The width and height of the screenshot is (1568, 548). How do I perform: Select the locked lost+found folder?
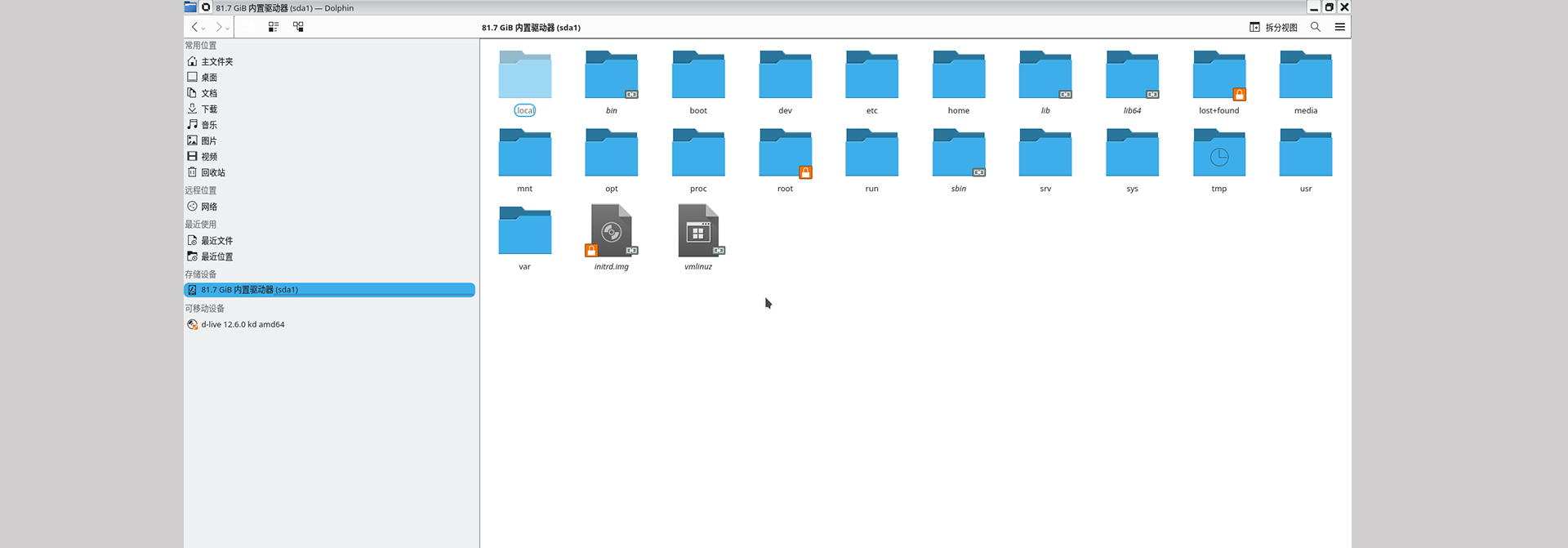pyautogui.click(x=1218, y=76)
